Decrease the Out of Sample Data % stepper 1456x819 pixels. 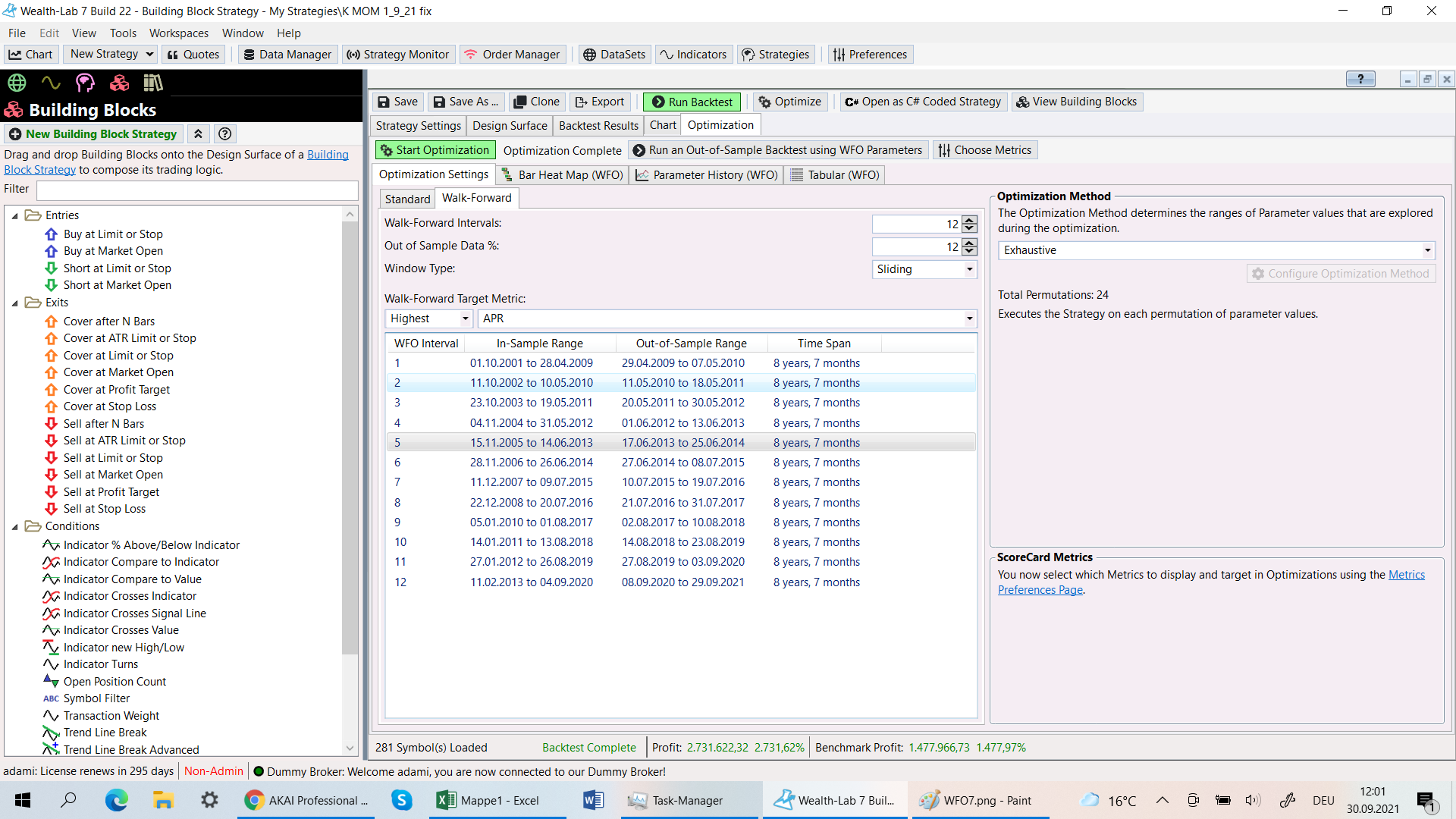pyautogui.click(x=969, y=251)
